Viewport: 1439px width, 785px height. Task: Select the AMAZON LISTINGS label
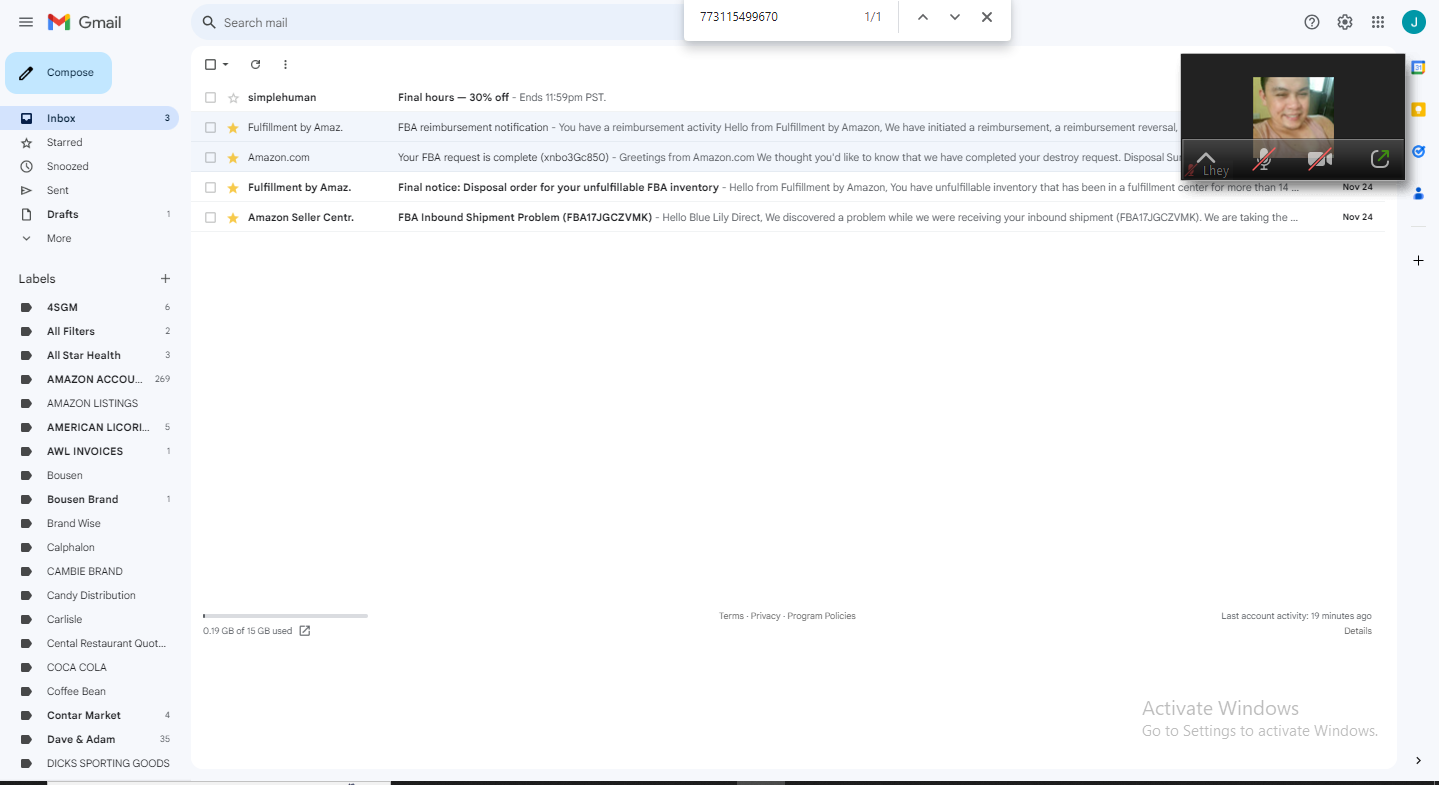click(x=93, y=403)
